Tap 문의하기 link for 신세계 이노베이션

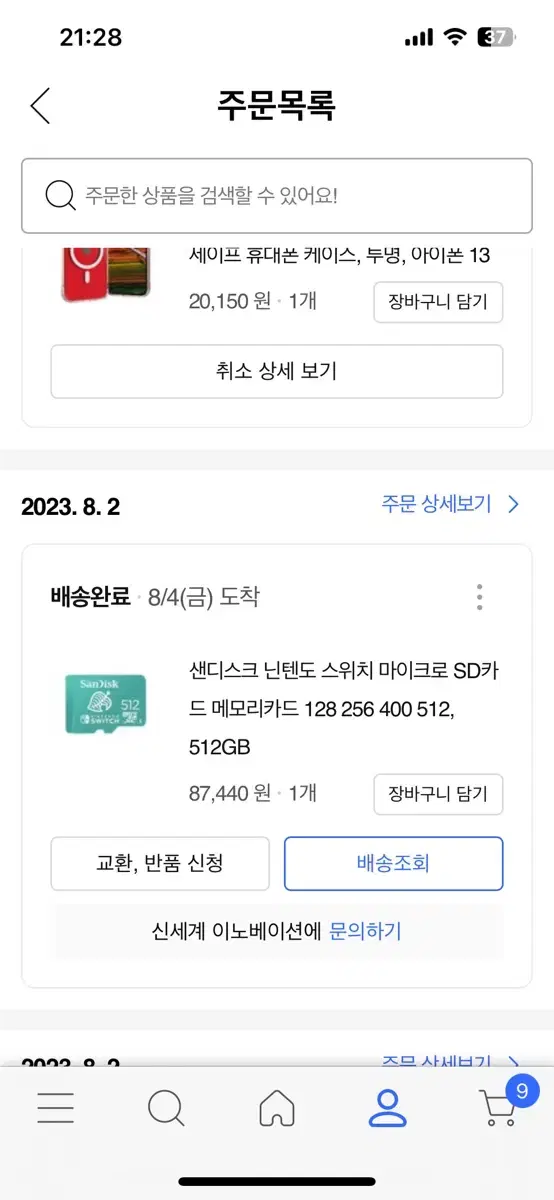coord(365,931)
